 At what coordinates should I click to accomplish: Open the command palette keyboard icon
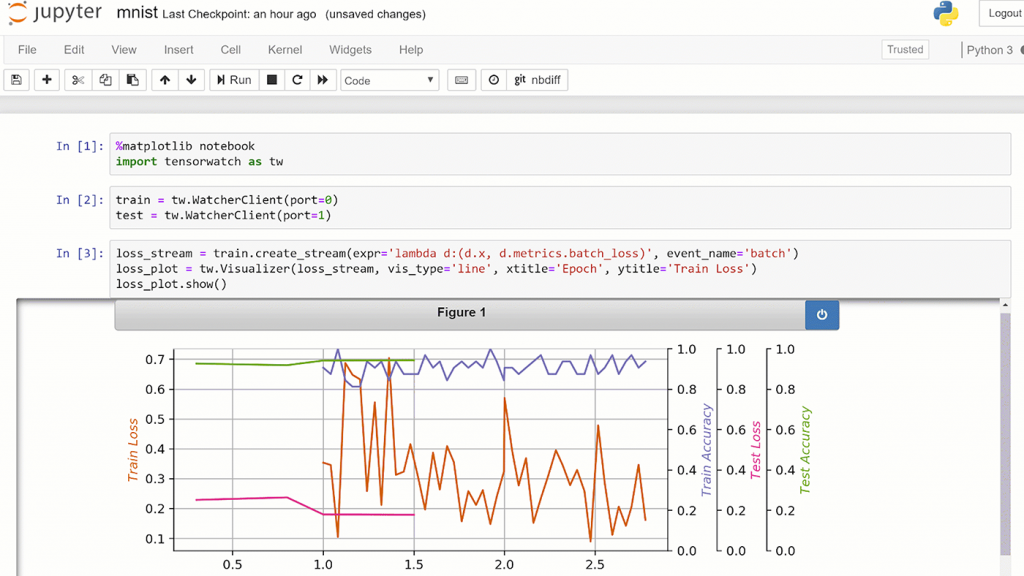(461, 80)
